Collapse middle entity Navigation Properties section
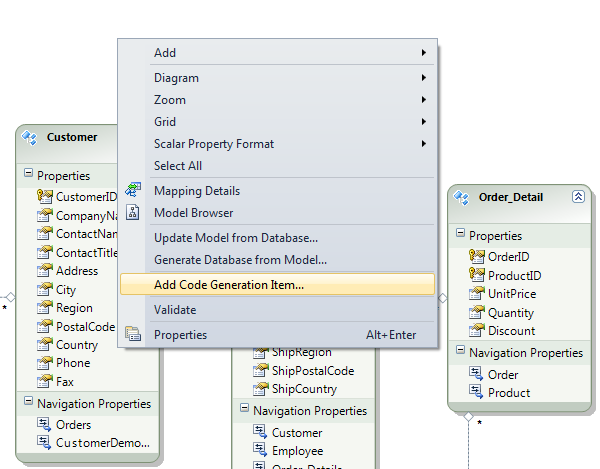The height and width of the screenshot is (469, 600). pyautogui.click(x=244, y=407)
